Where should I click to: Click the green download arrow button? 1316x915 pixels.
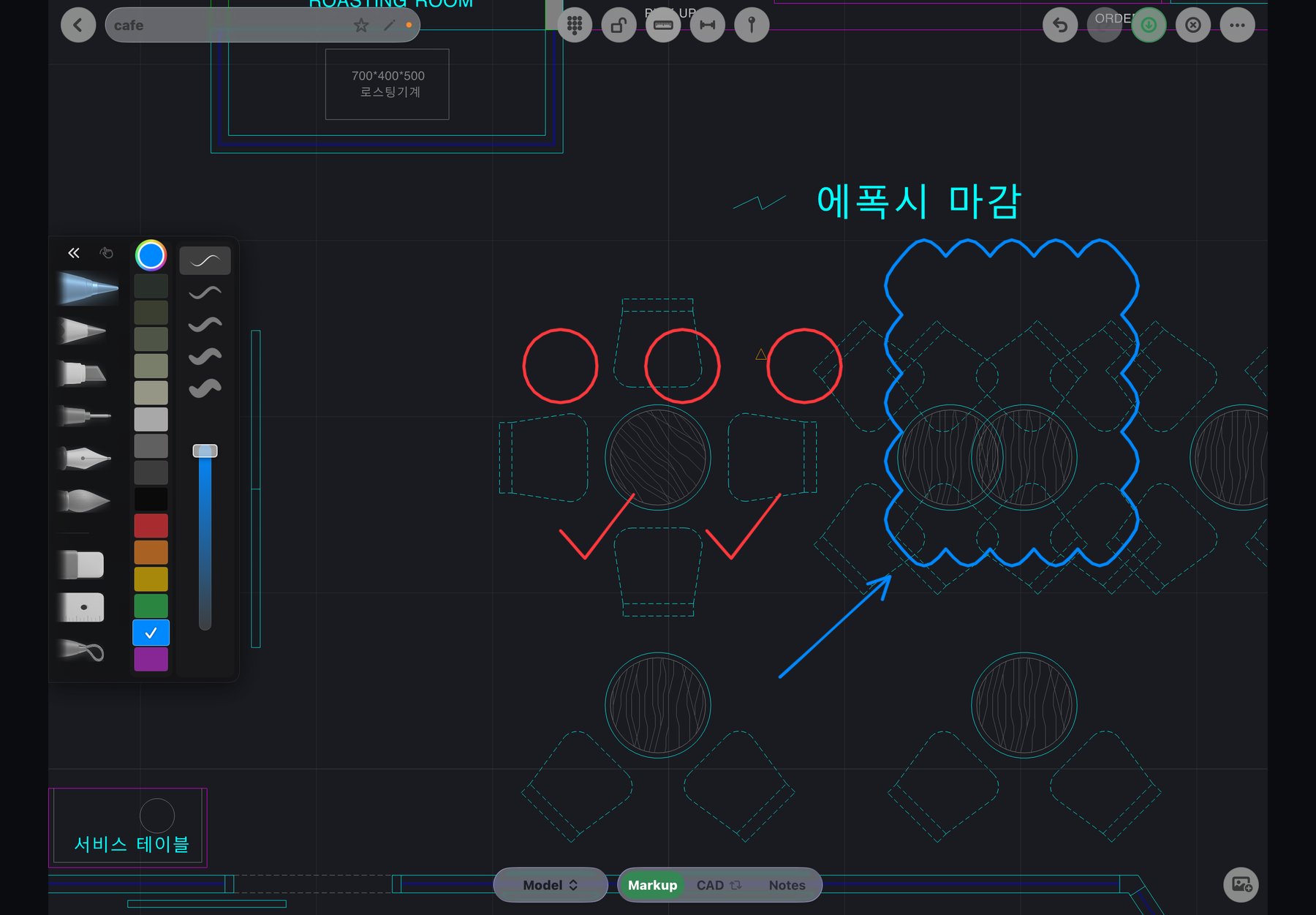pos(1149,26)
